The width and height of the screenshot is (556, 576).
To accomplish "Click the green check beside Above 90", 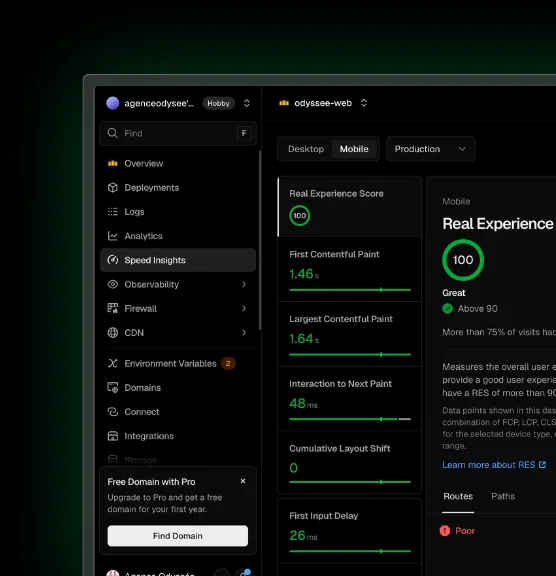I will point(447,309).
